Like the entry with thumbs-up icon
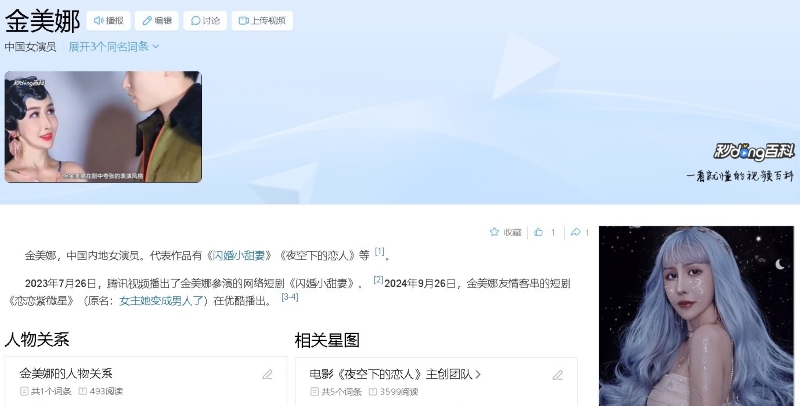The image size is (800, 406). (x=544, y=233)
